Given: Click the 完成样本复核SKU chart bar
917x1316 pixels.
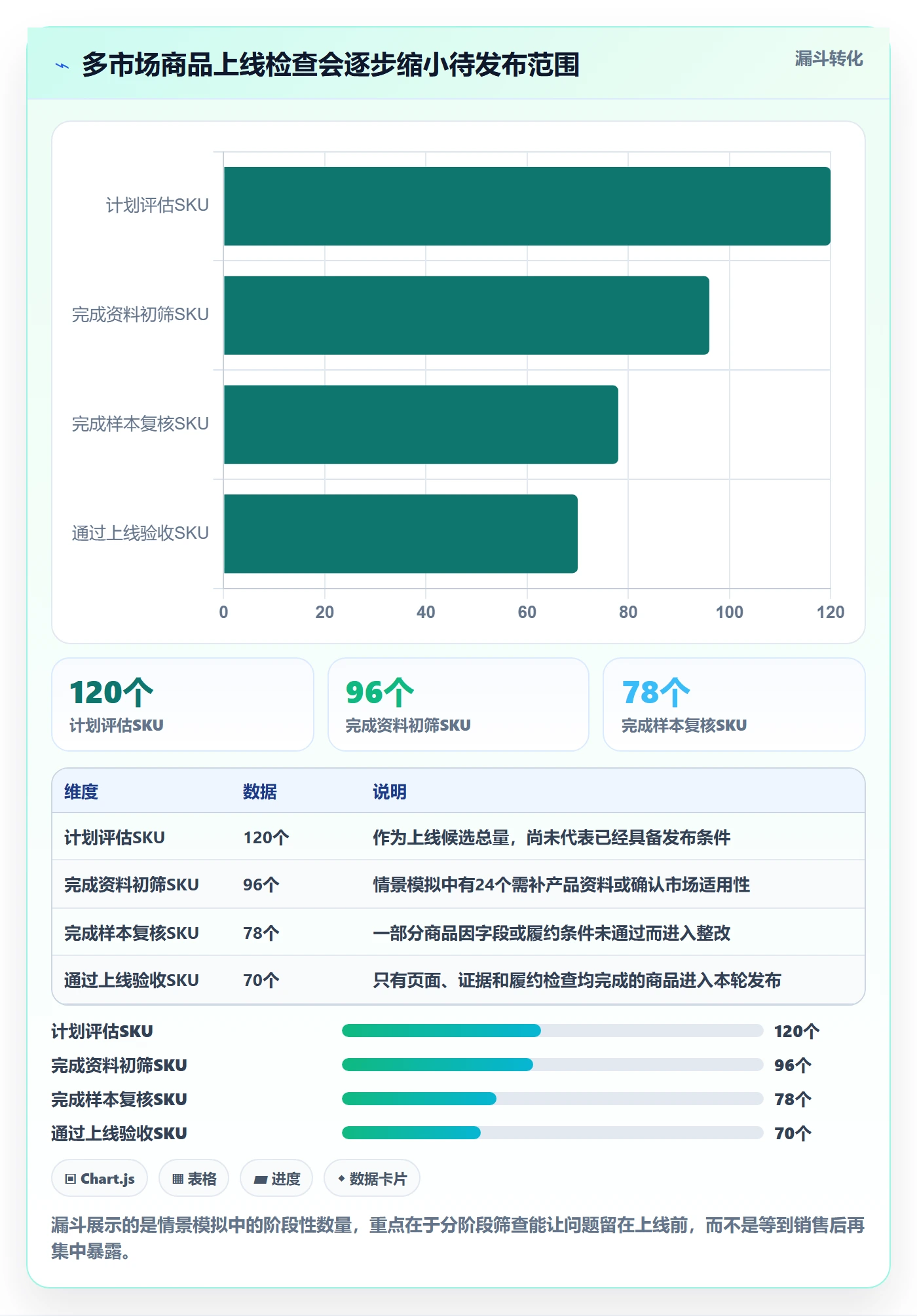Looking at the screenshot, I should pyautogui.click(x=421, y=425).
